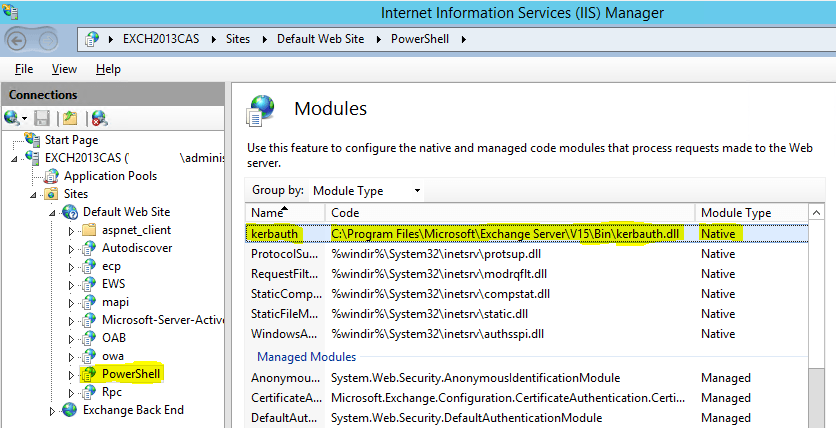Open the Group by Module Type dropdown
Screen dimensions: 836x428
click(365, 190)
